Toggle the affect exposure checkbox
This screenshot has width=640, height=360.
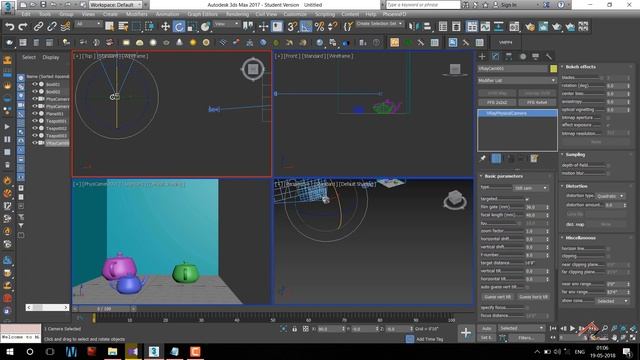pos(608,125)
